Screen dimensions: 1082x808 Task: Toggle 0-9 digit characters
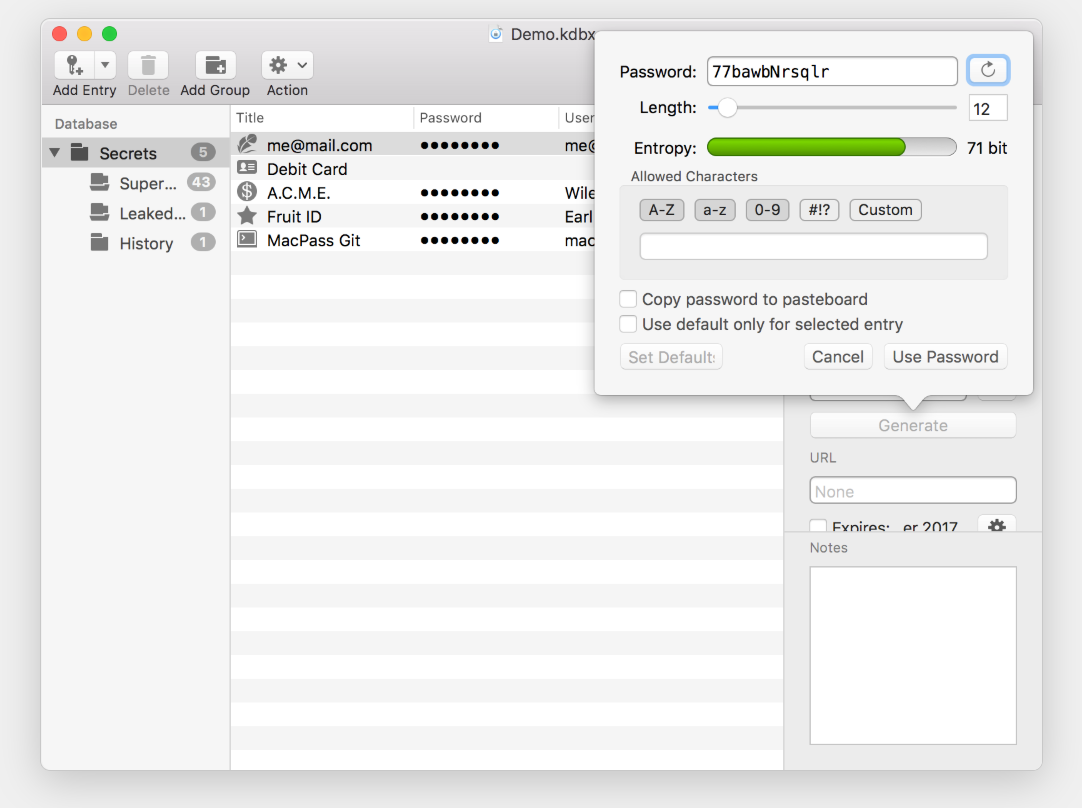pos(767,210)
